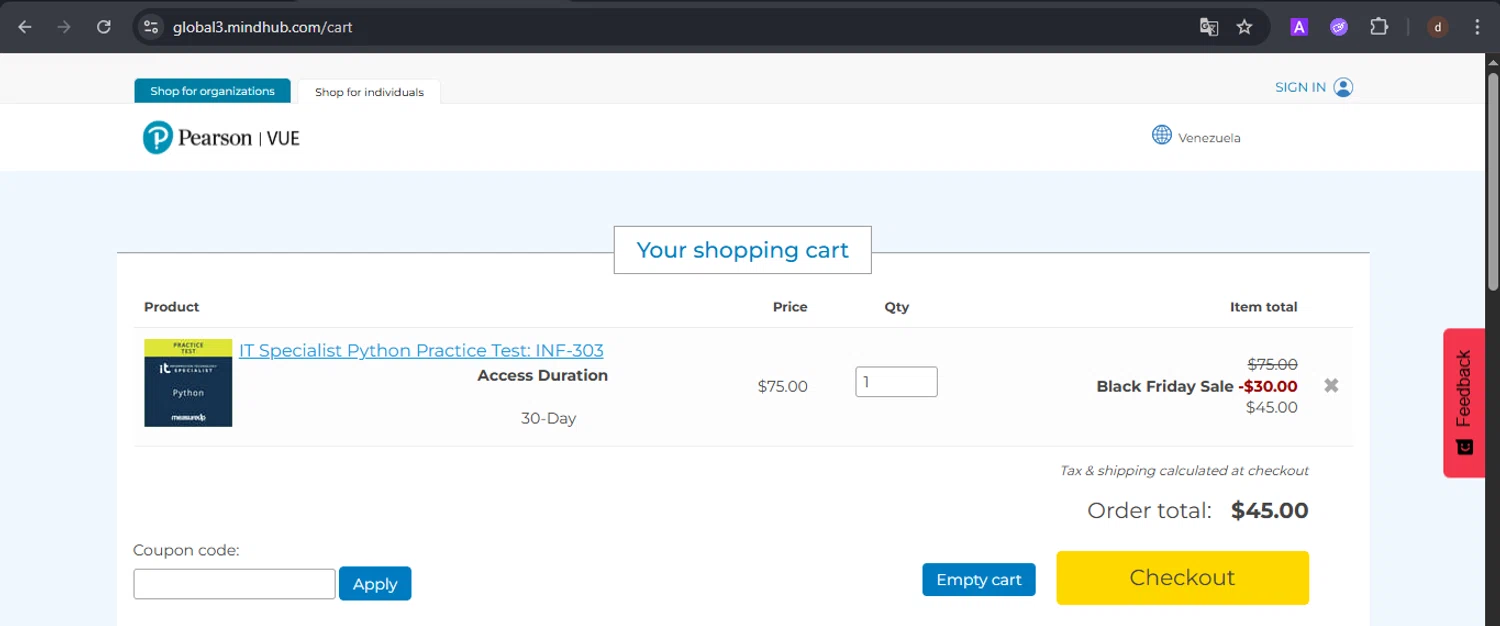Open the purple A extension
This screenshot has height=626, width=1500.
coord(1299,27)
